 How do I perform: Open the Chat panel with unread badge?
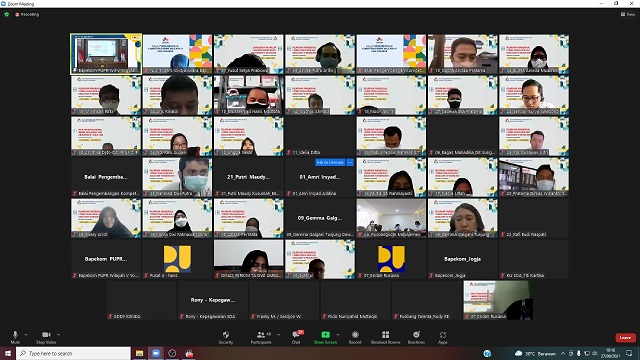click(297, 337)
